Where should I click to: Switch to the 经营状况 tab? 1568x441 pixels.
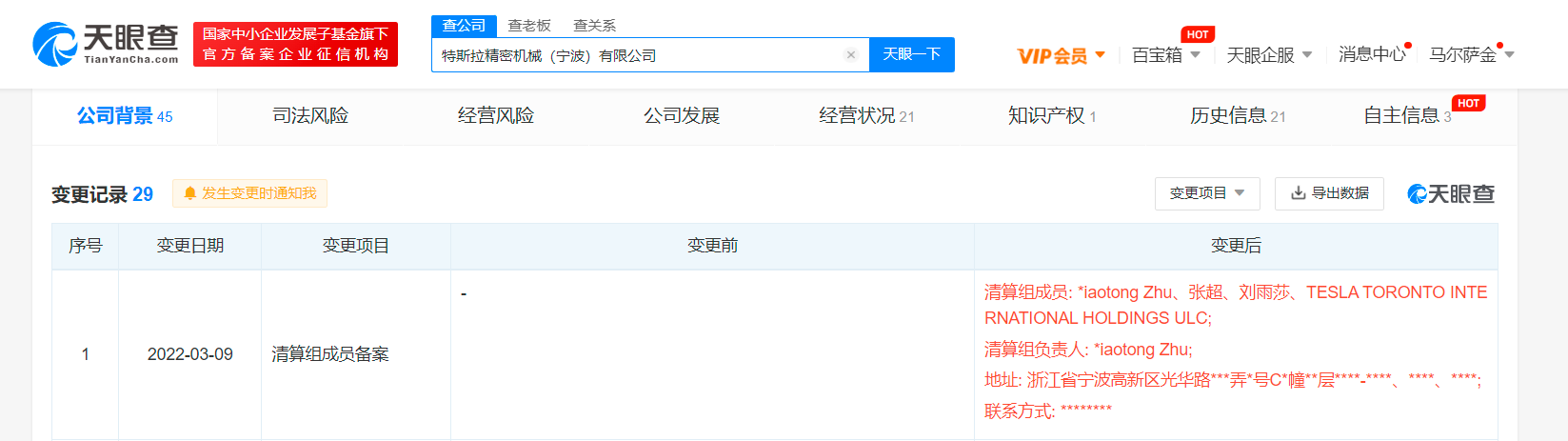[x=866, y=116]
